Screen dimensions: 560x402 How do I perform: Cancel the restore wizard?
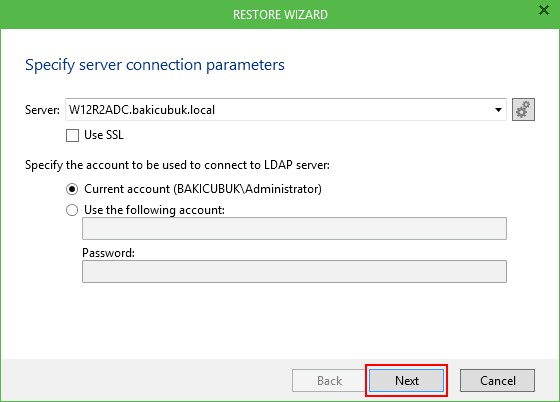[498, 381]
